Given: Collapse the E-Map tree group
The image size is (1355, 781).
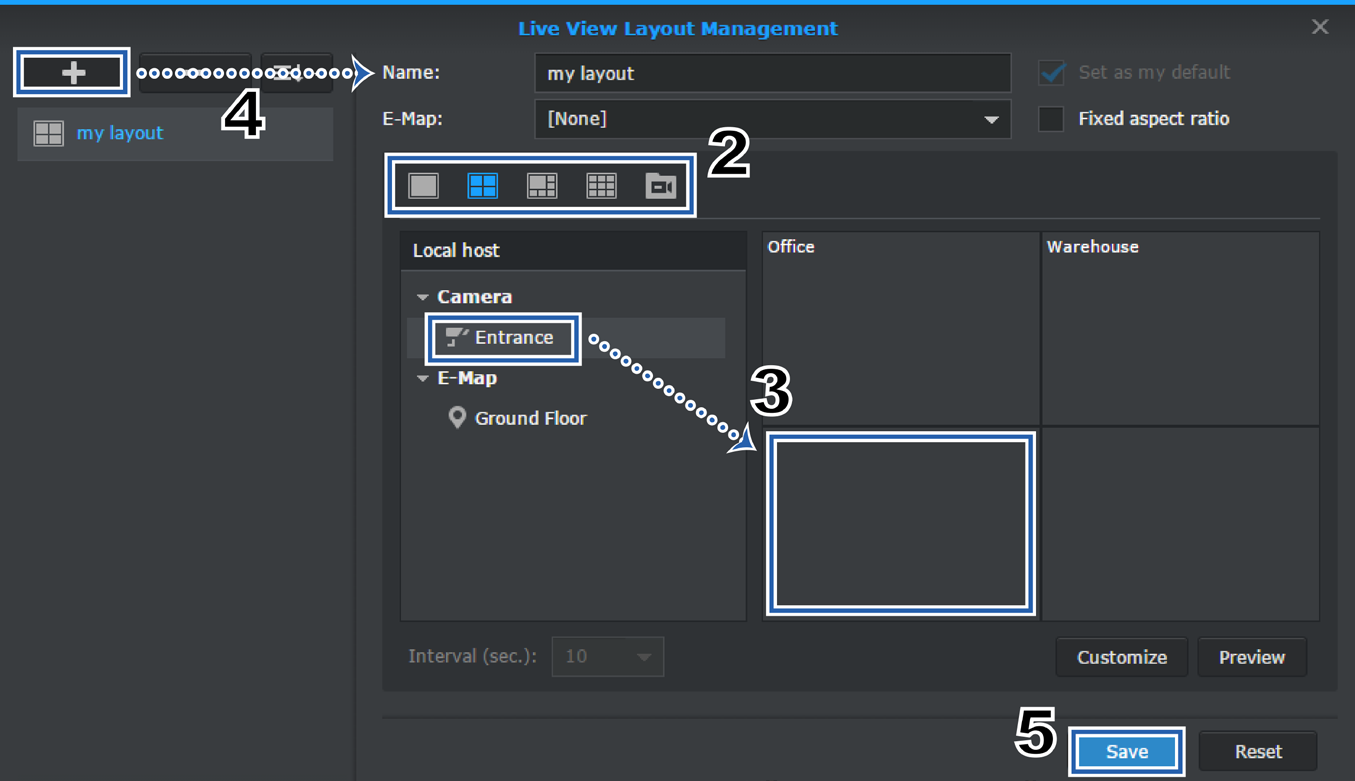Looking at the screenshot, I should pyautogui.click(x=423, y=378).
